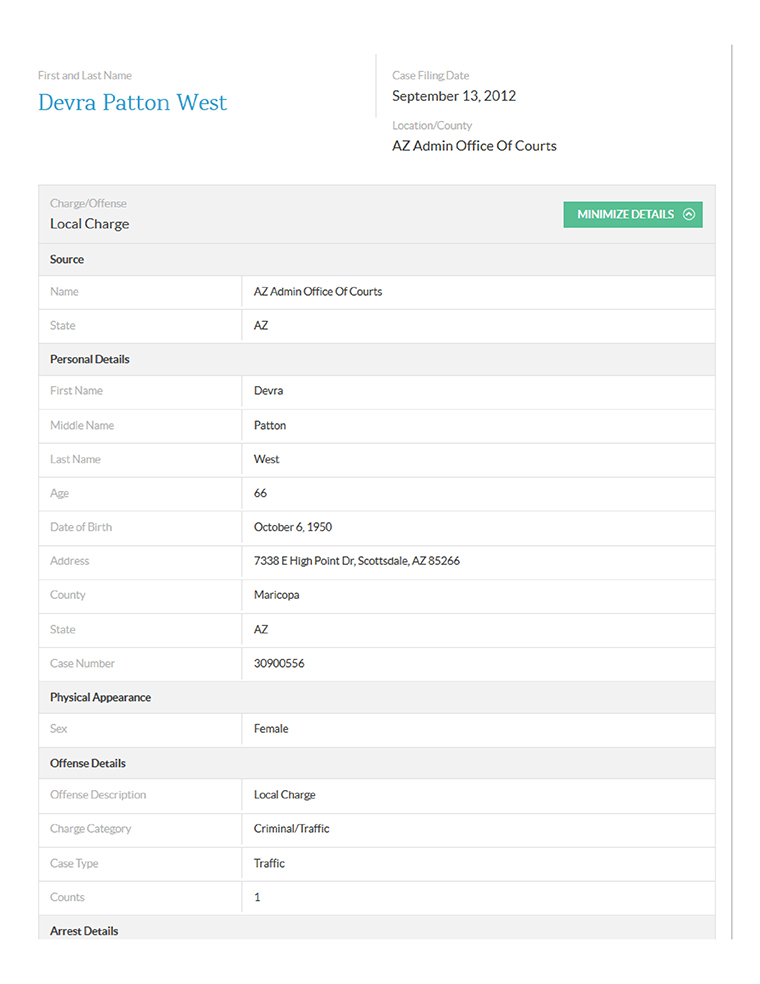Click the Source name value AZ Admin Office
The width and height of the screenshot is (760, 984).
[317, 292]
